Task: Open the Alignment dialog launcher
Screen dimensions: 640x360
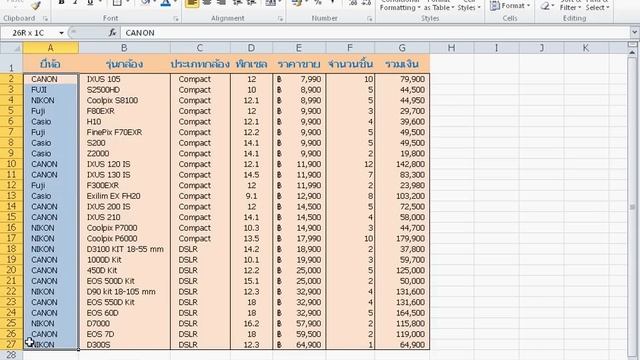Action: tap(280, 19)
